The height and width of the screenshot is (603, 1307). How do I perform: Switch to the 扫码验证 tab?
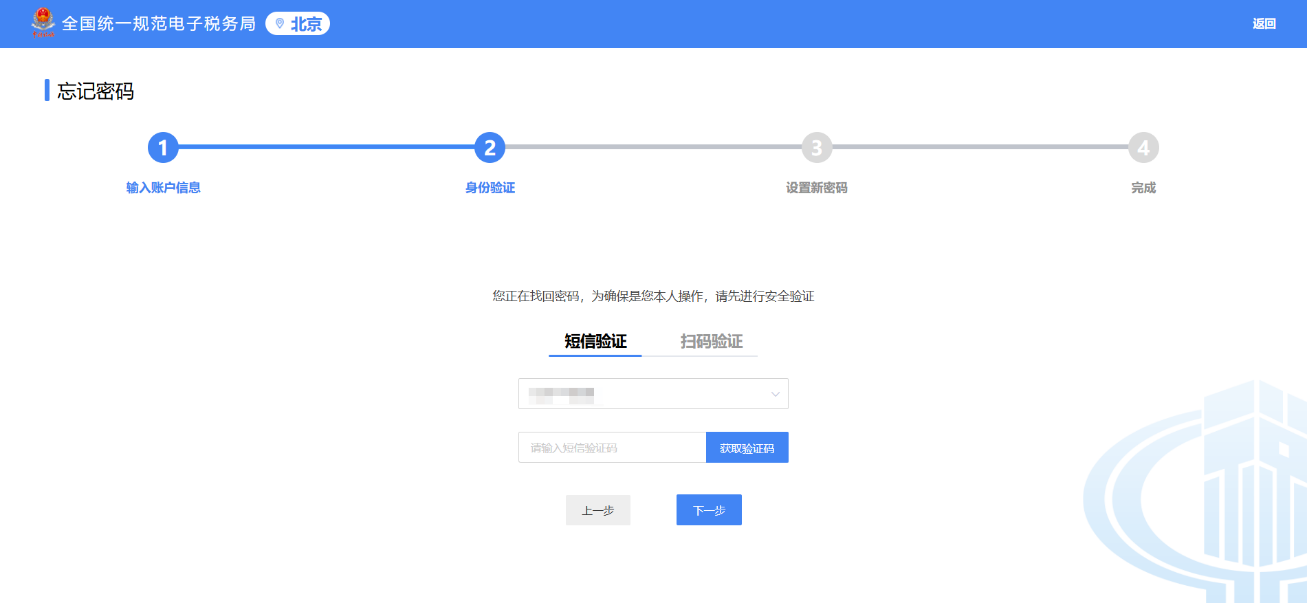tap(712, 342)
